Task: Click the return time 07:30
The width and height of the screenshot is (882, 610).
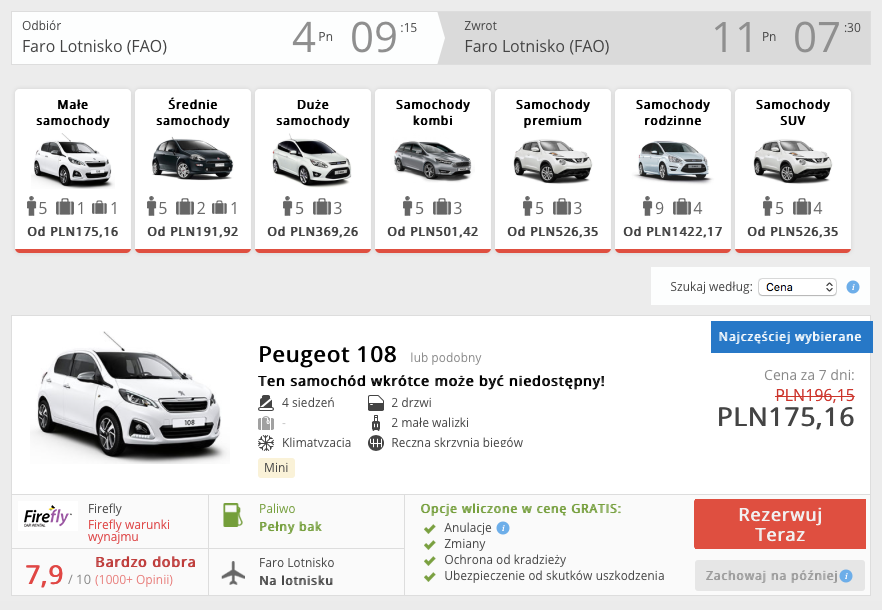Action: (x=827, y=38)
